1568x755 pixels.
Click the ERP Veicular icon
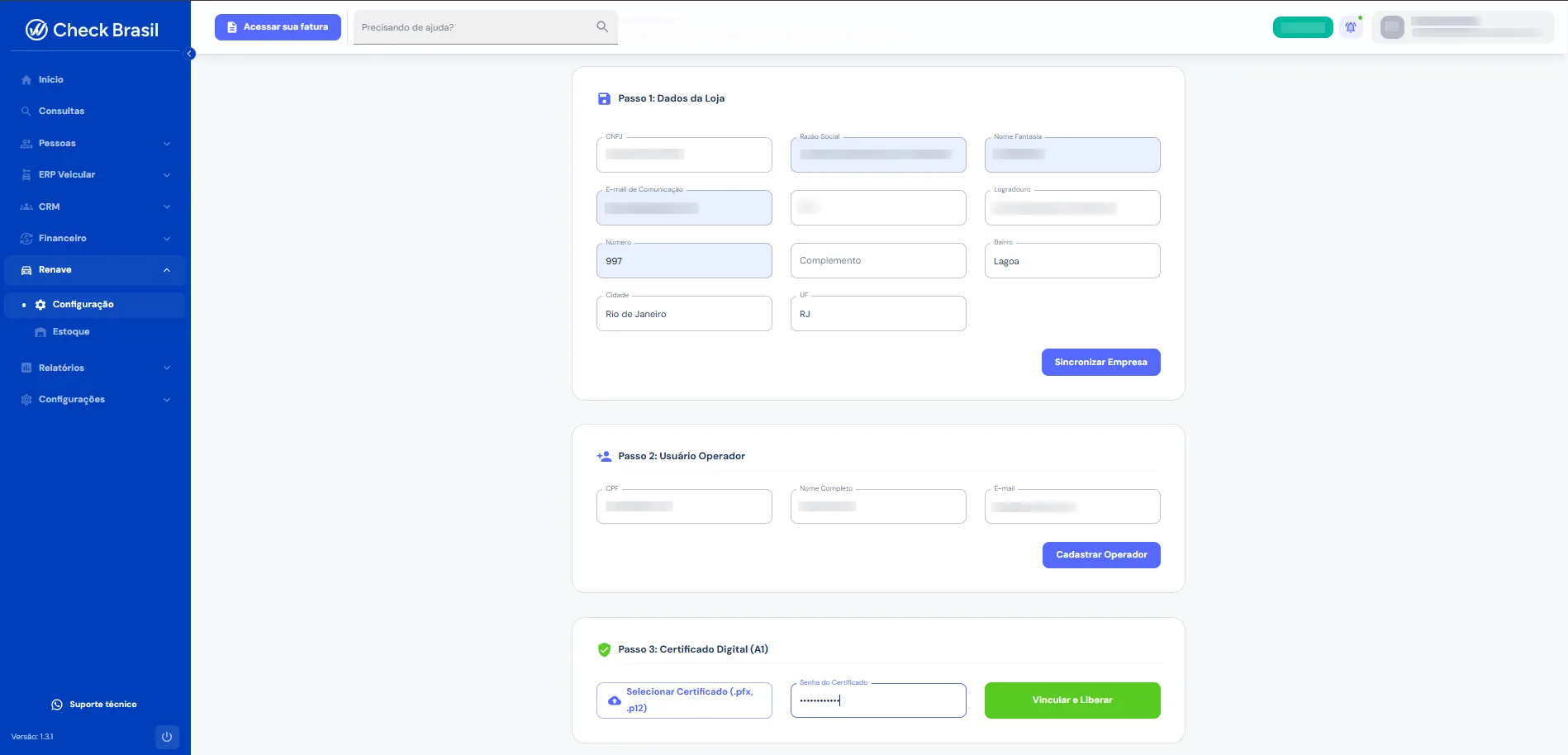[x=26, y=175]
